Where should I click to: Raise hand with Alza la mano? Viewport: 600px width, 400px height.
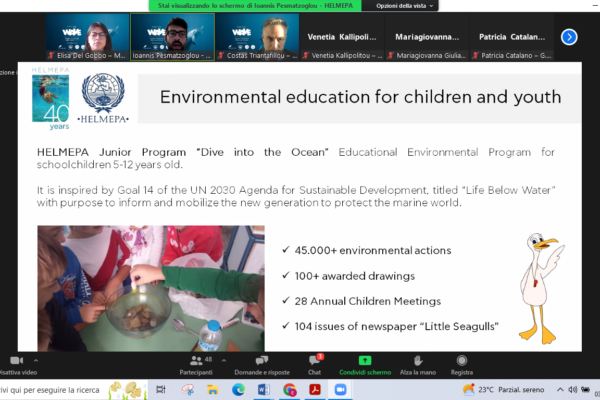416,364
